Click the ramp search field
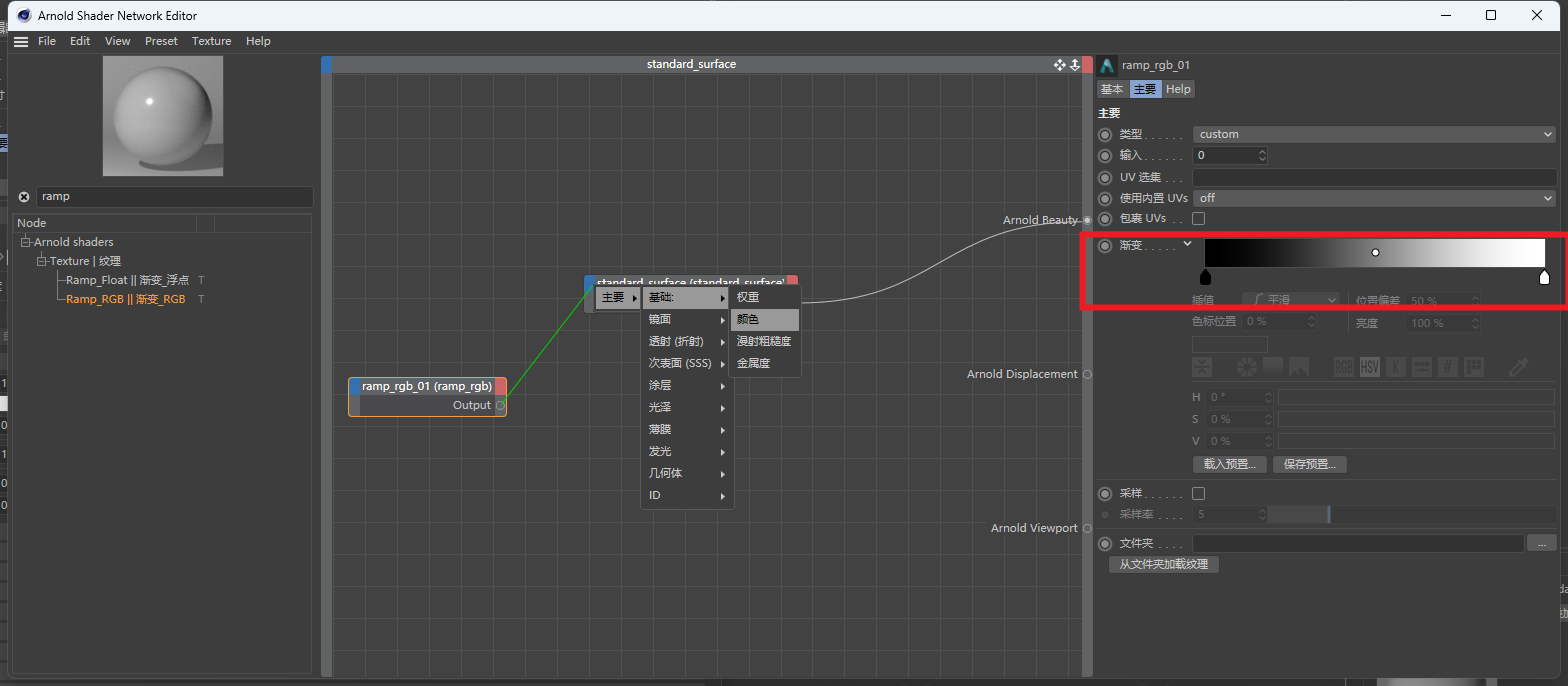This screenshot has width=1568, height=686. click(175, 197)
